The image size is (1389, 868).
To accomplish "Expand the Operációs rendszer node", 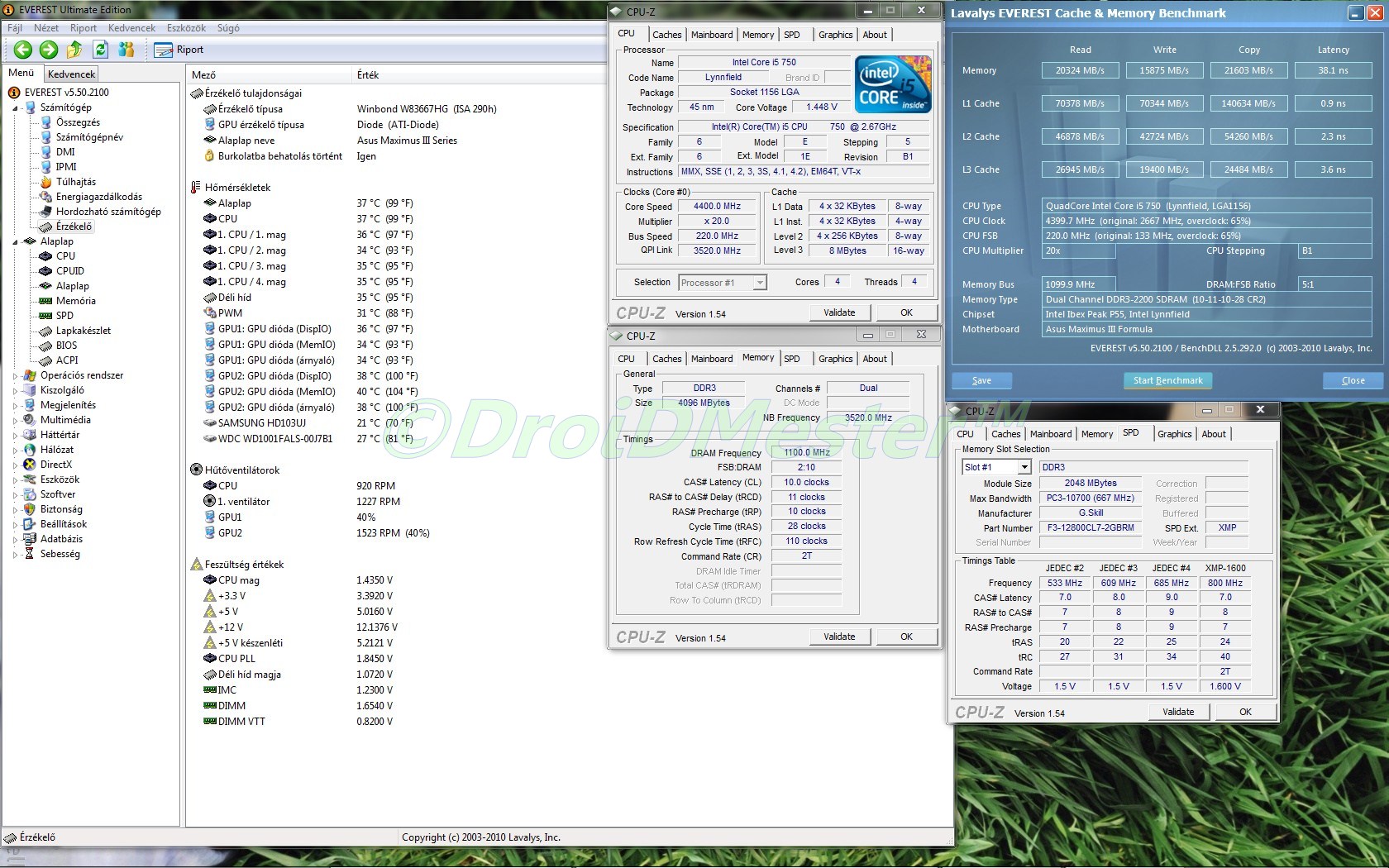I will (16, 375).
